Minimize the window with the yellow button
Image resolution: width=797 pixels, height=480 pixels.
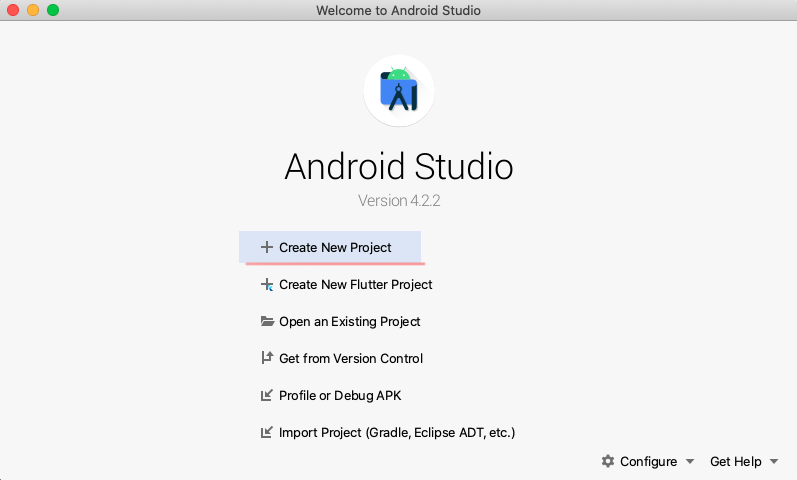click(x=33, y=10)
